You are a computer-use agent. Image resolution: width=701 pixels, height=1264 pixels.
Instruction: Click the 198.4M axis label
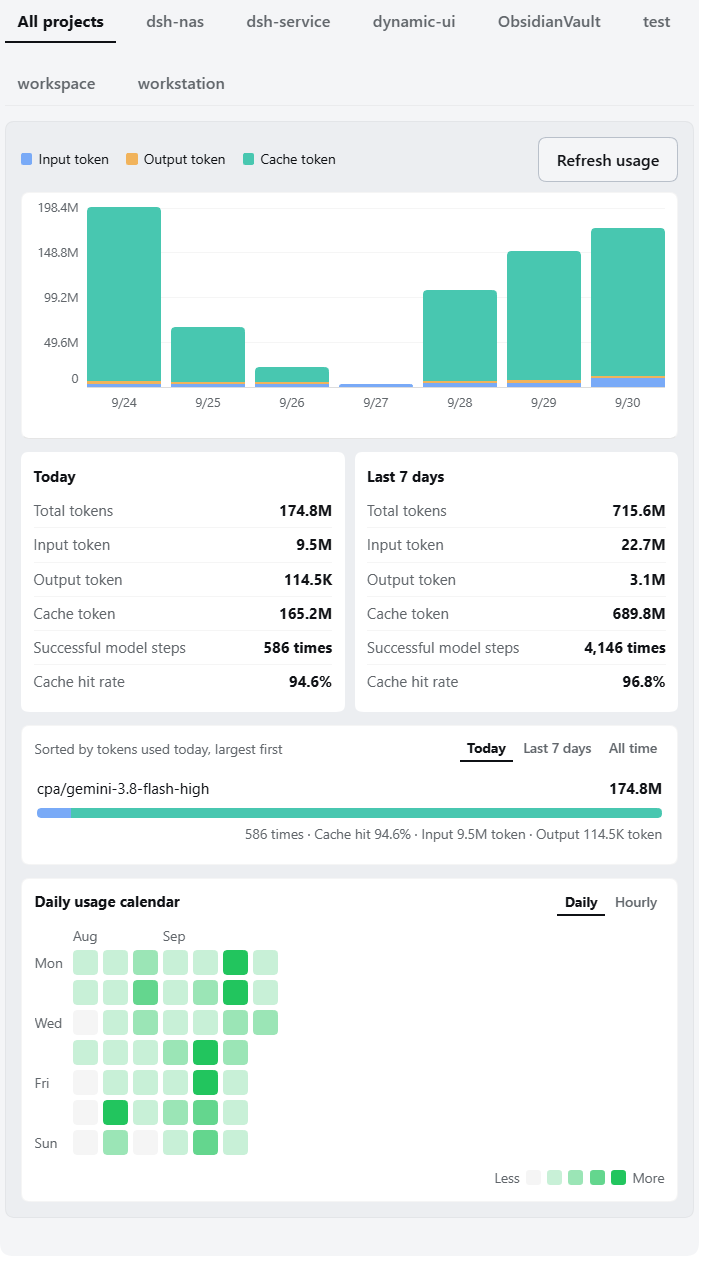coord(58,208)
